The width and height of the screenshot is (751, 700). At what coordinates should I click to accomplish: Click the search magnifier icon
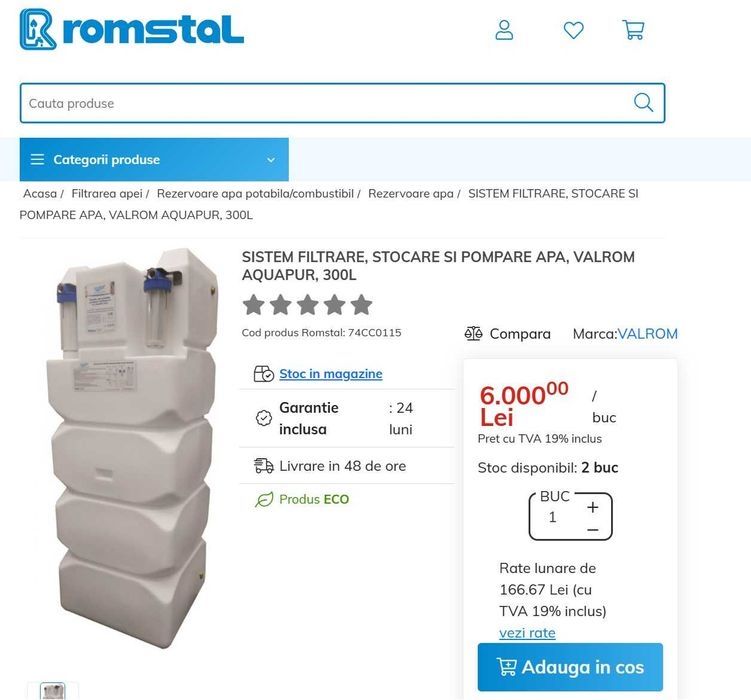643,102
